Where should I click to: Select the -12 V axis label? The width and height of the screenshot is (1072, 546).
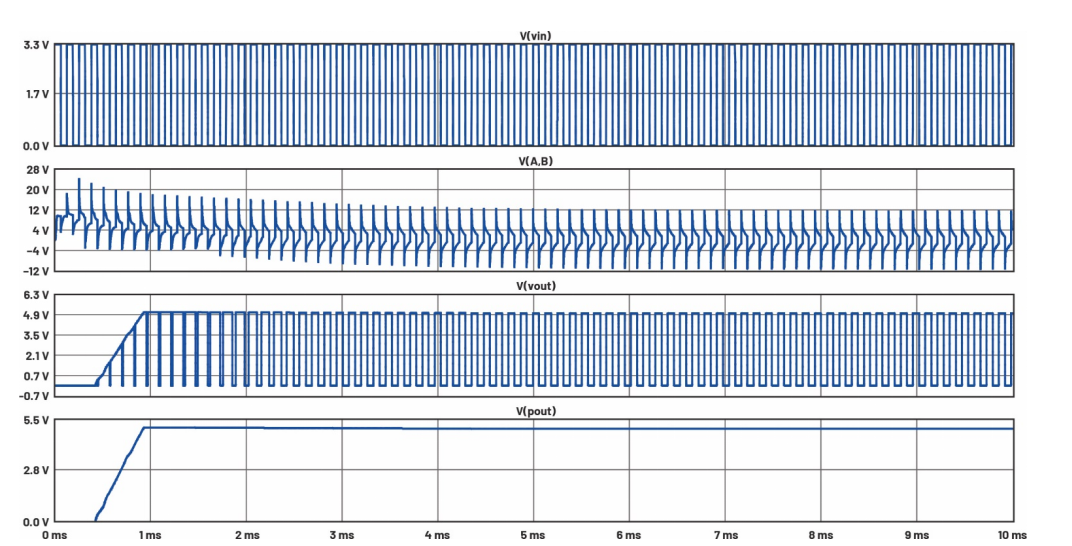click(37, 271)
